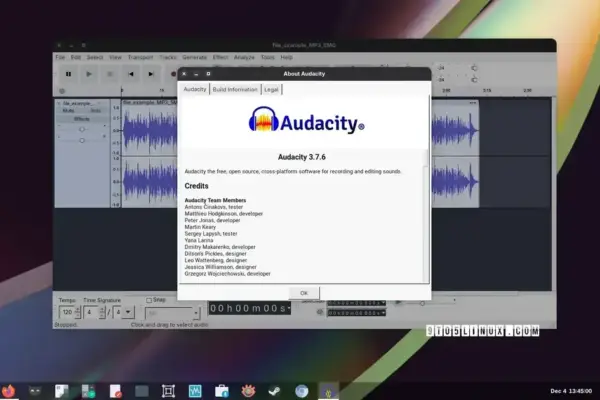Launch the screenshot tool from taskbar
The width and height of the screenshot is (600, 400).
pyautogui.click(x=168, y=391)
